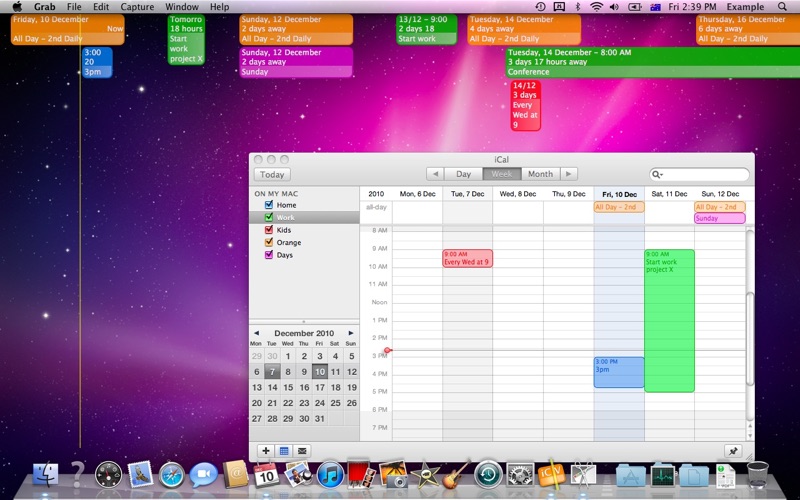
Task: Switch to Month view
Action: coord(540,174)
